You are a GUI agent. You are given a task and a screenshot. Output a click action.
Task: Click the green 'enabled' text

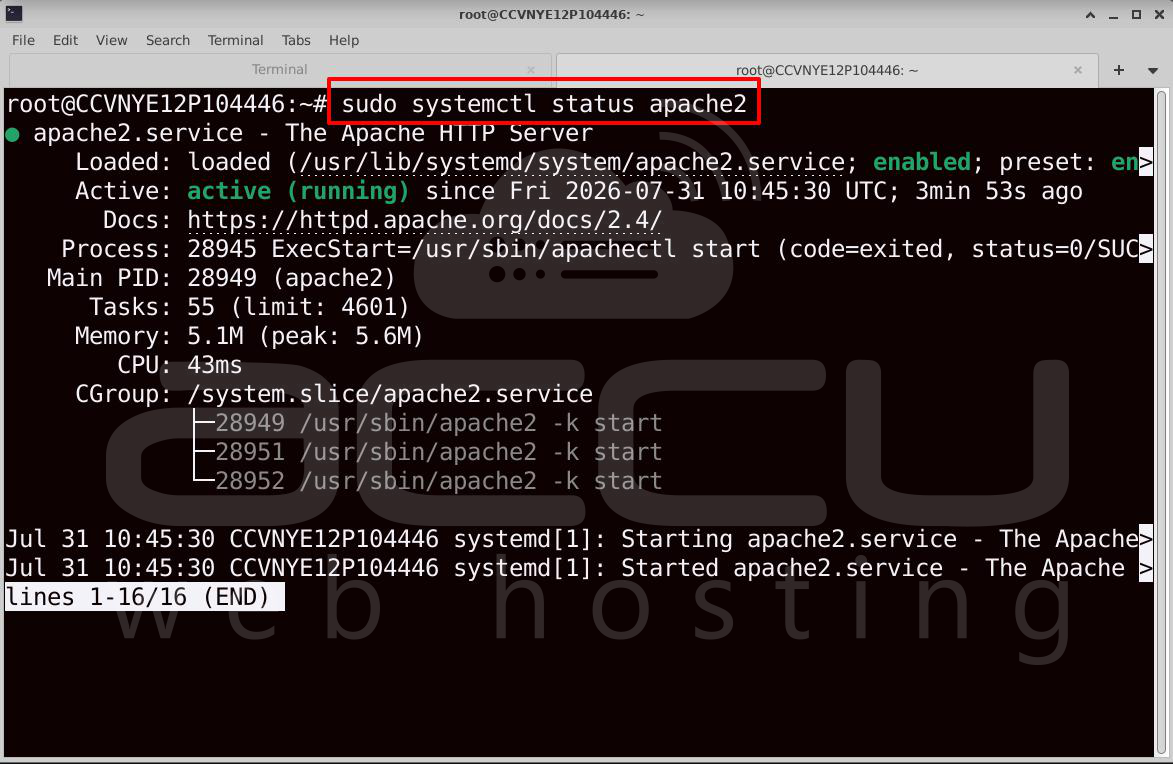[x=922, y=162]
